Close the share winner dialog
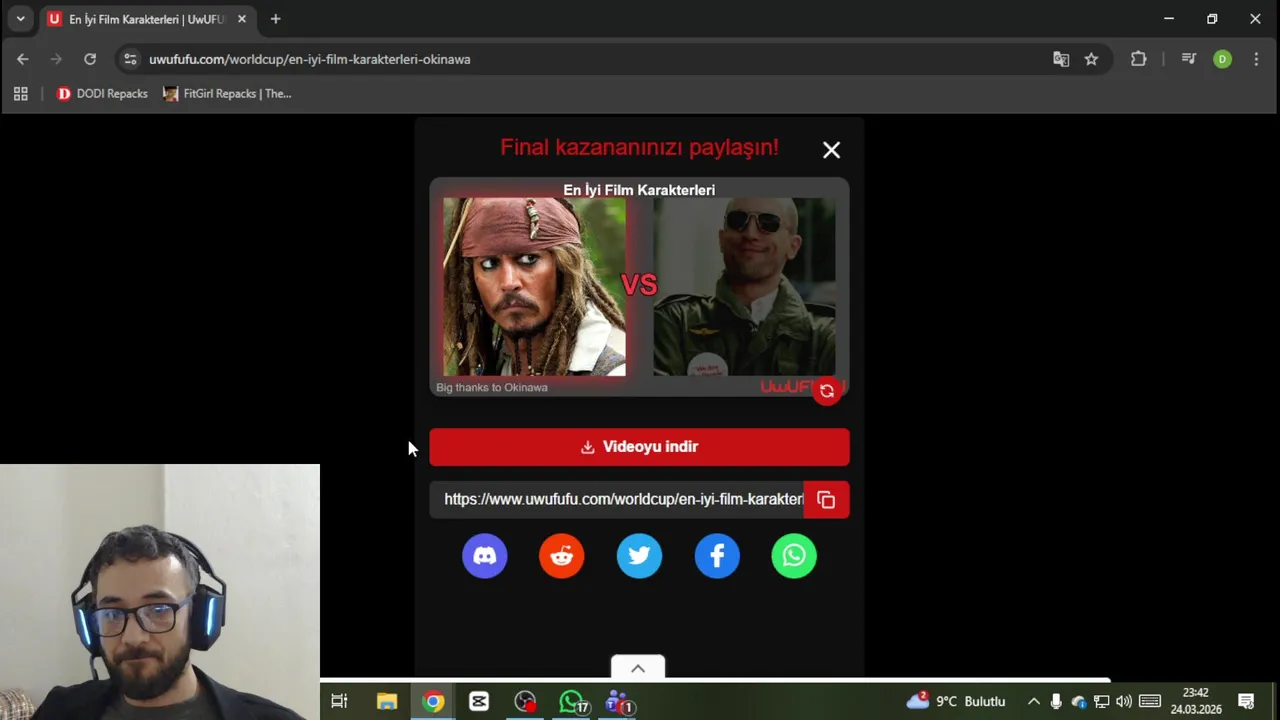Viewport: 1280px width, 720px height. pyautogui.click(x=831, y=150)
